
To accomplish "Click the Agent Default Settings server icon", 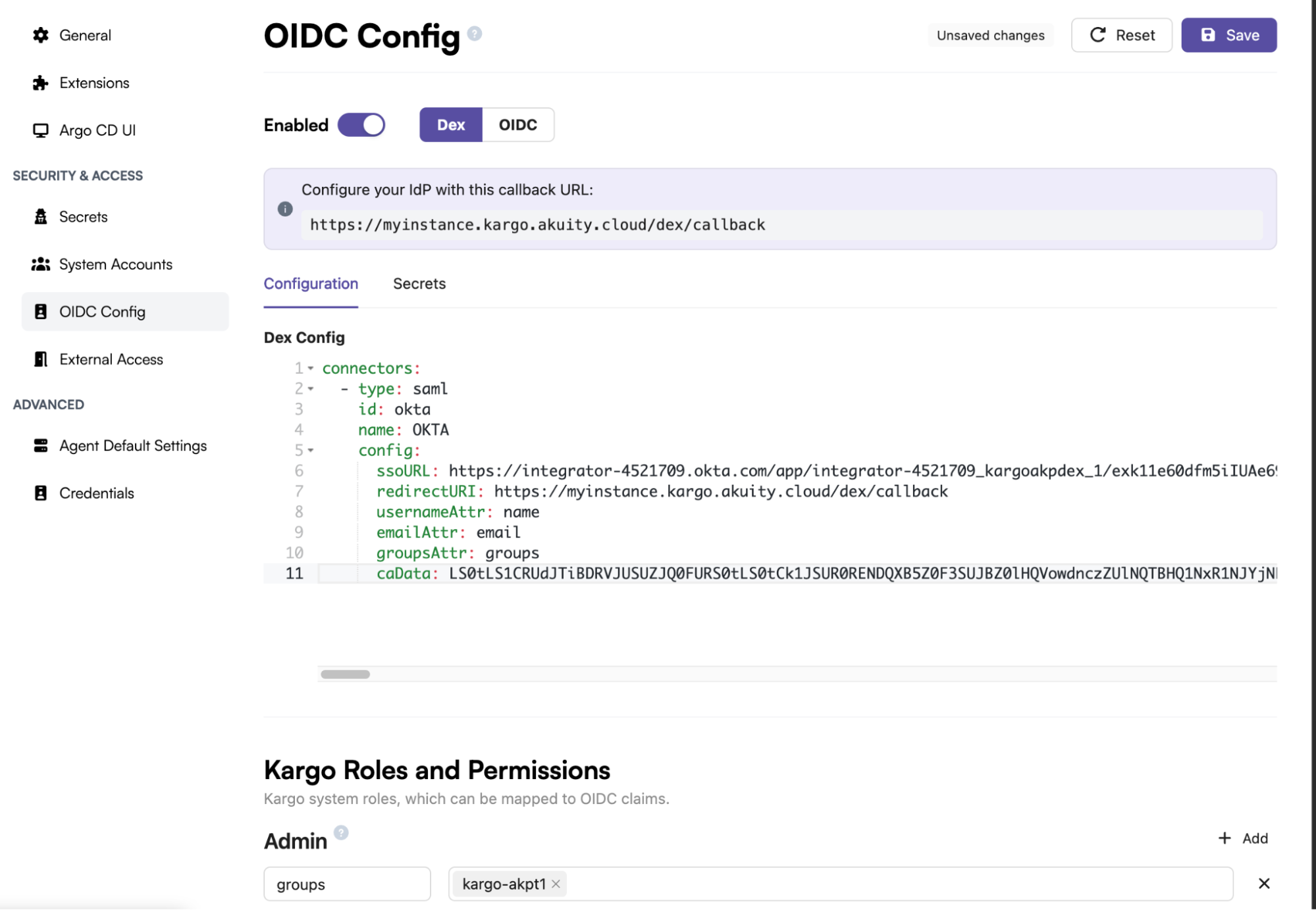I will tap(41, 445).
